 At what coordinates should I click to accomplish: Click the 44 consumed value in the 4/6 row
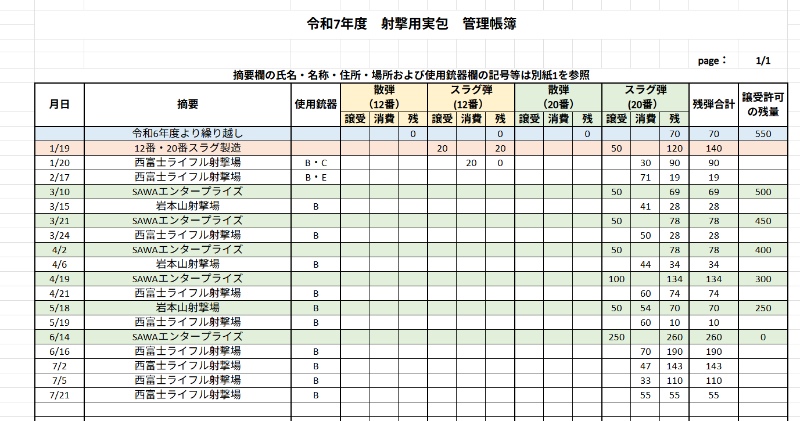(645, 264)
